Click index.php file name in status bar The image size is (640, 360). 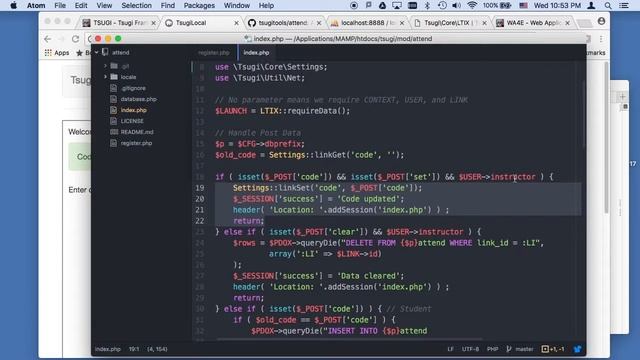tap(108, 349)
